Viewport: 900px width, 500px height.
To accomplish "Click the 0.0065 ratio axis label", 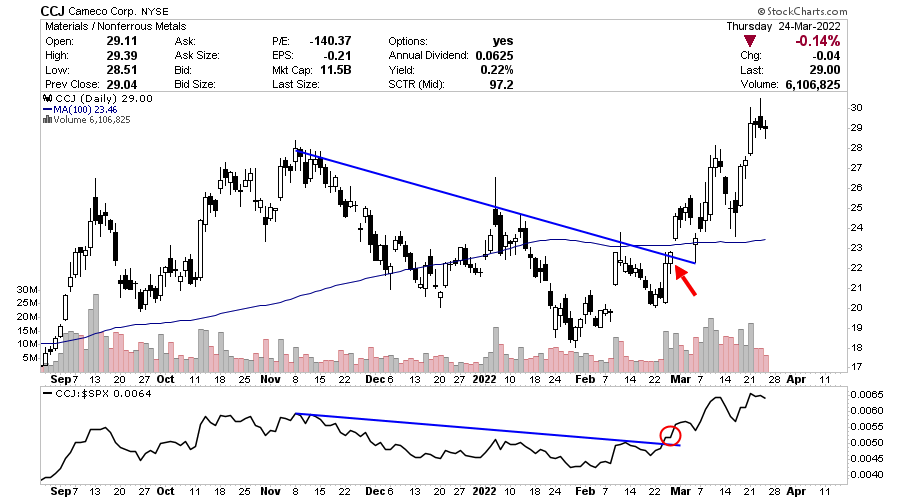I will click(x=867, y=395).
